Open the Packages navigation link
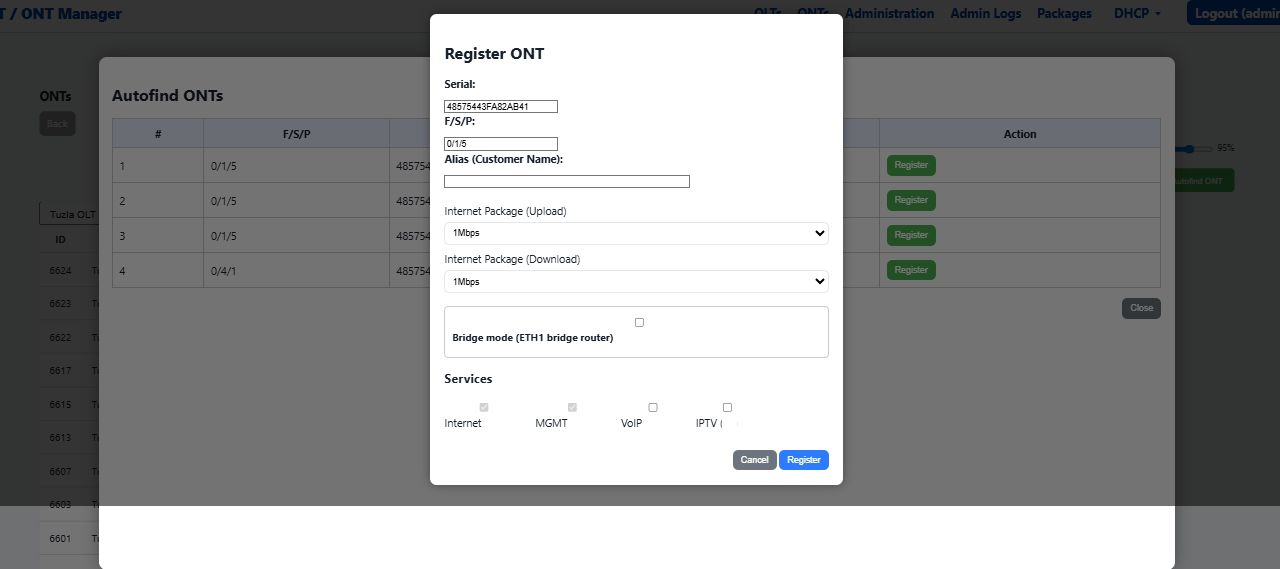1280x569 pixels. (1064, 14)
